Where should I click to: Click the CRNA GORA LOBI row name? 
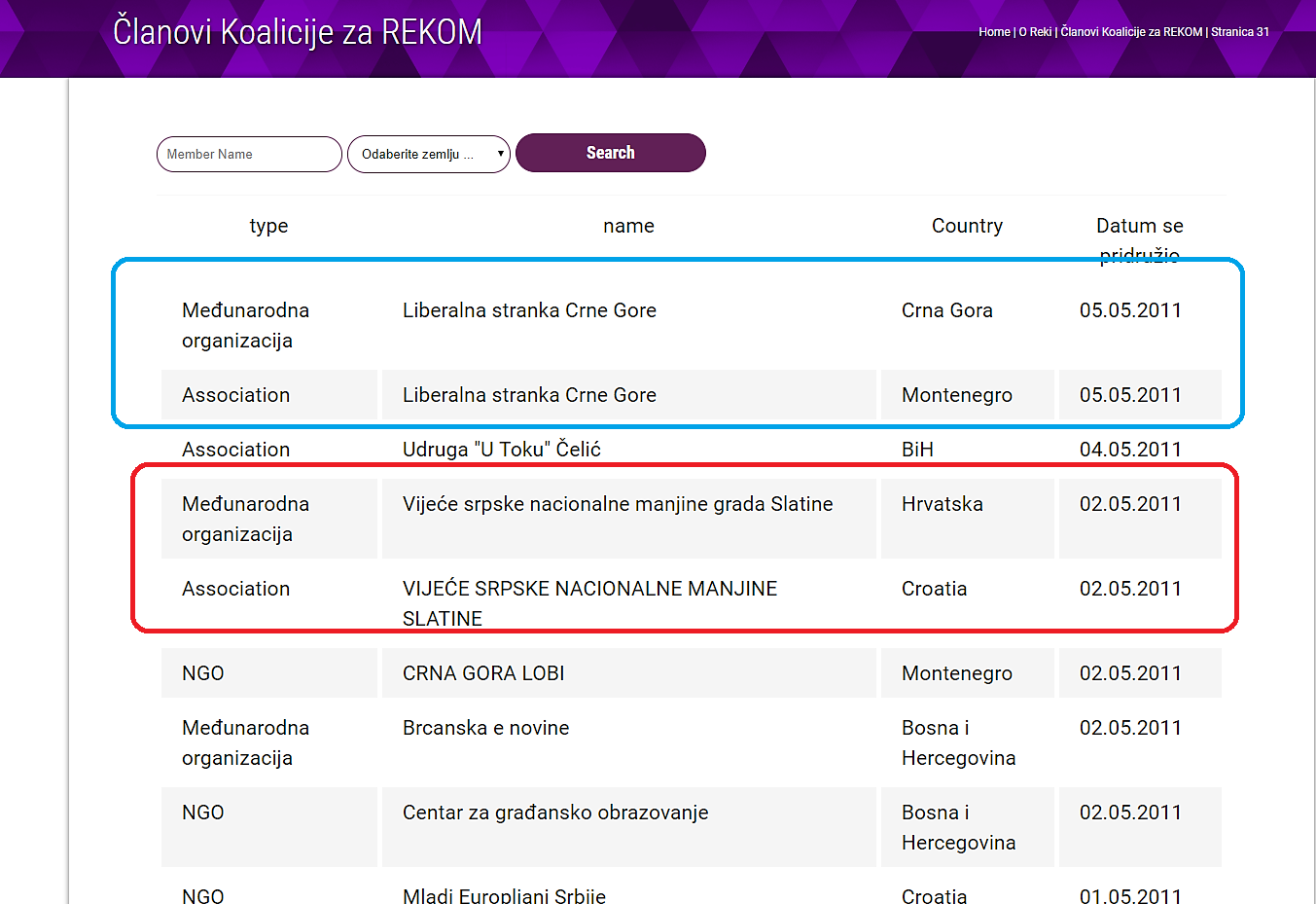(483, 673)
